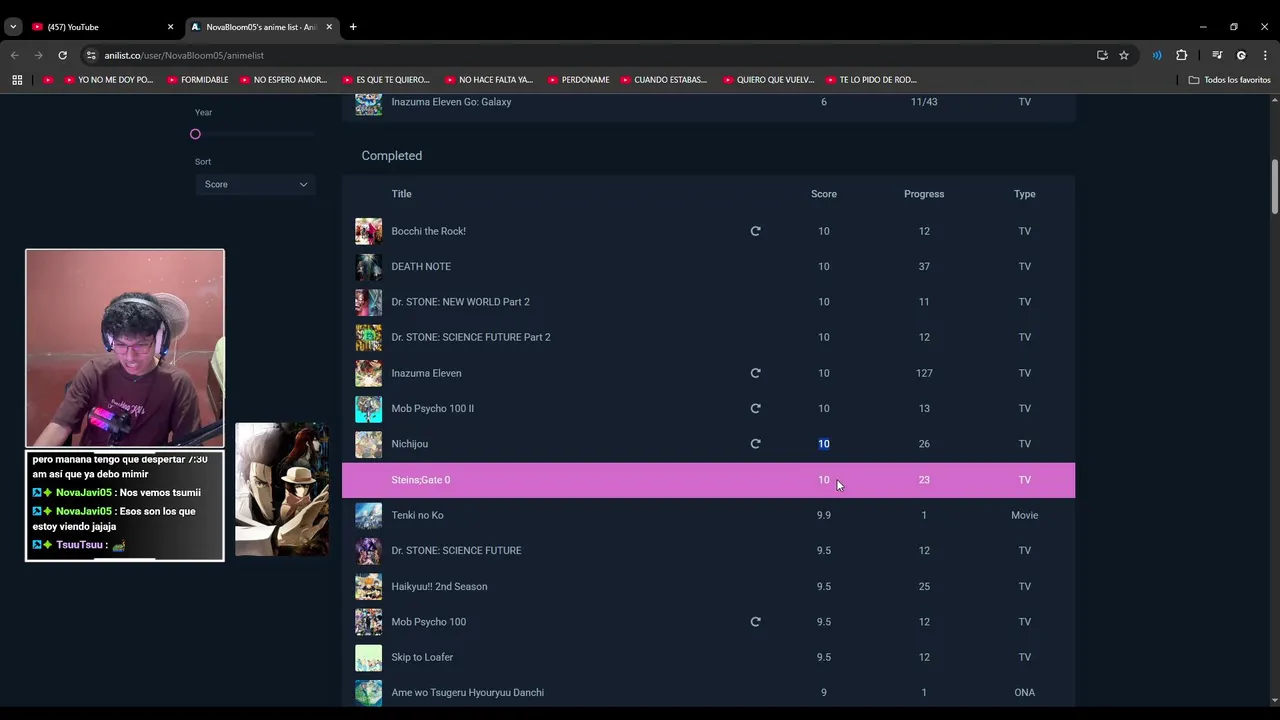This screenshot has height=720, width=1280.
Task: Open bookmark QUIERO QUE VUELV...
Action: (x=768, y=80)
